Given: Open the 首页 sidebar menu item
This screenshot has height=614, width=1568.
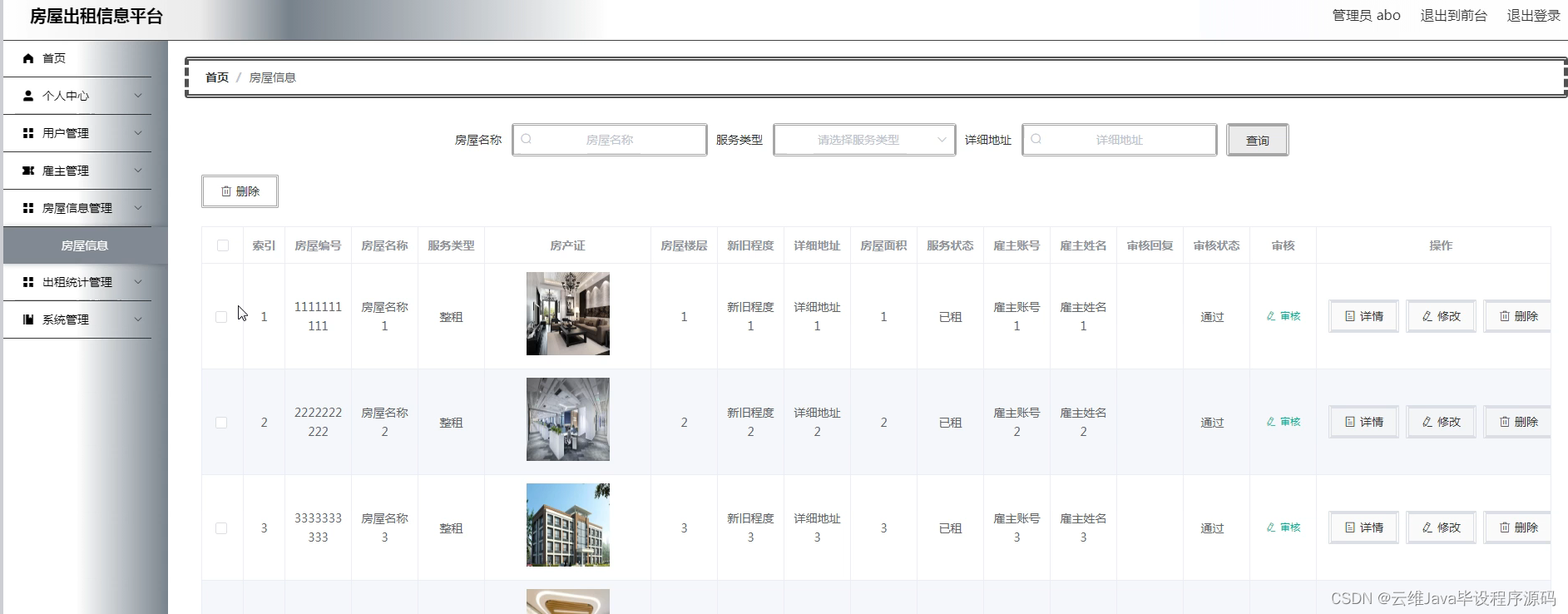Looking at the screenshot, I should click(78, 58).
